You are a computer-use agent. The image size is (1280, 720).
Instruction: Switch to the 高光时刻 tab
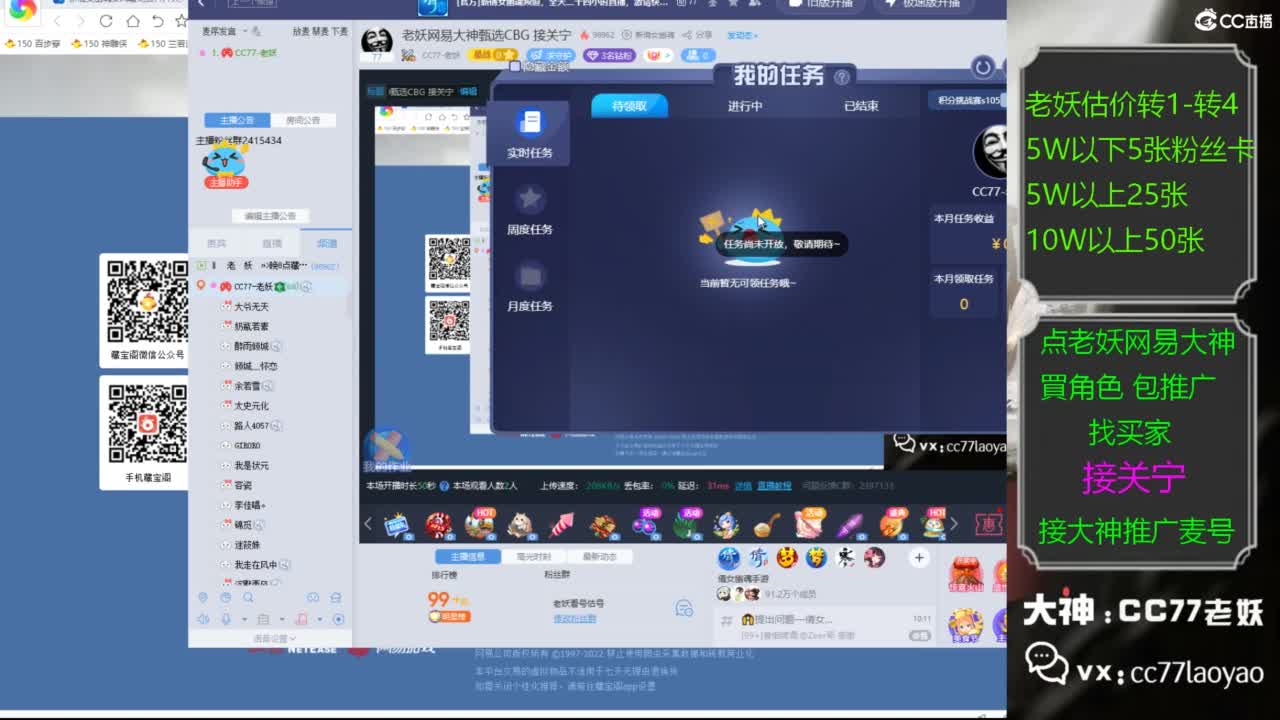pyautogui.click(x=534, y=557)
